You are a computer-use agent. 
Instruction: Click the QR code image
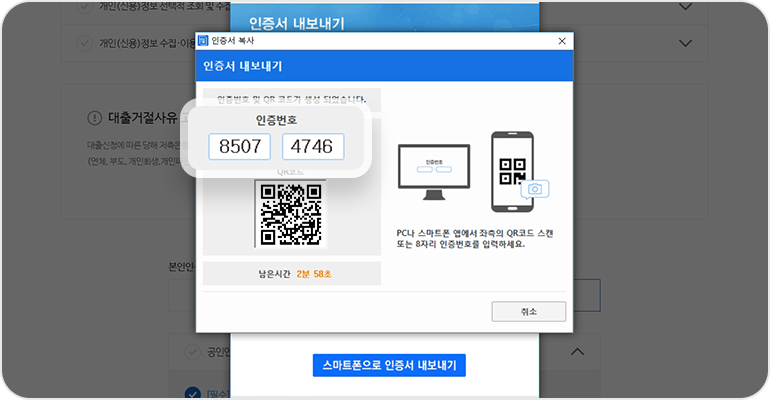pos(291,213)
